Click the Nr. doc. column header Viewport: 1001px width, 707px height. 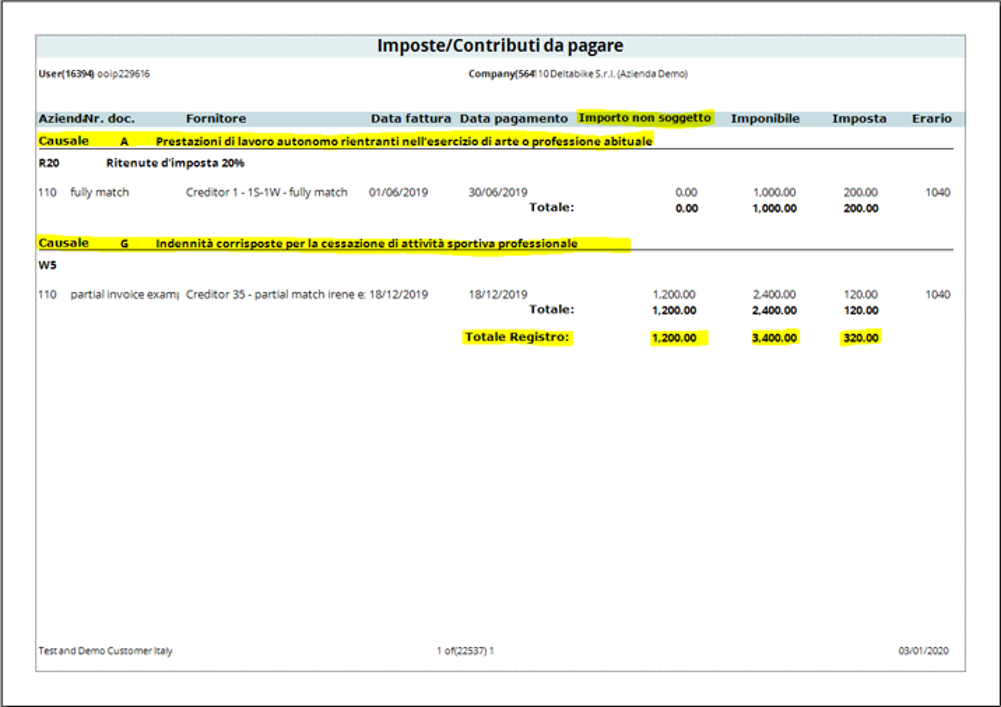[110, 119]
